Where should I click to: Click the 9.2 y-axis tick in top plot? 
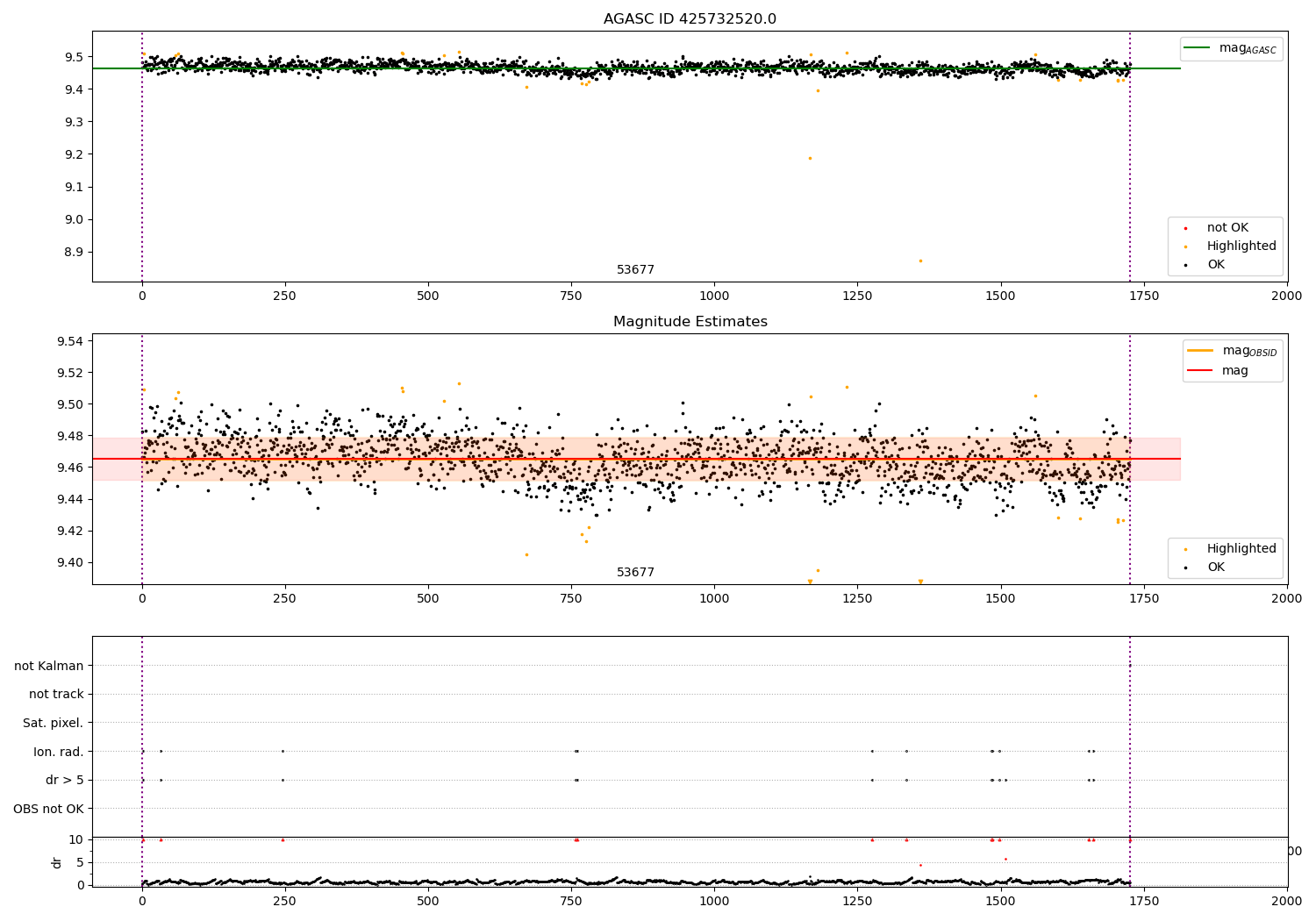(74, 154)
